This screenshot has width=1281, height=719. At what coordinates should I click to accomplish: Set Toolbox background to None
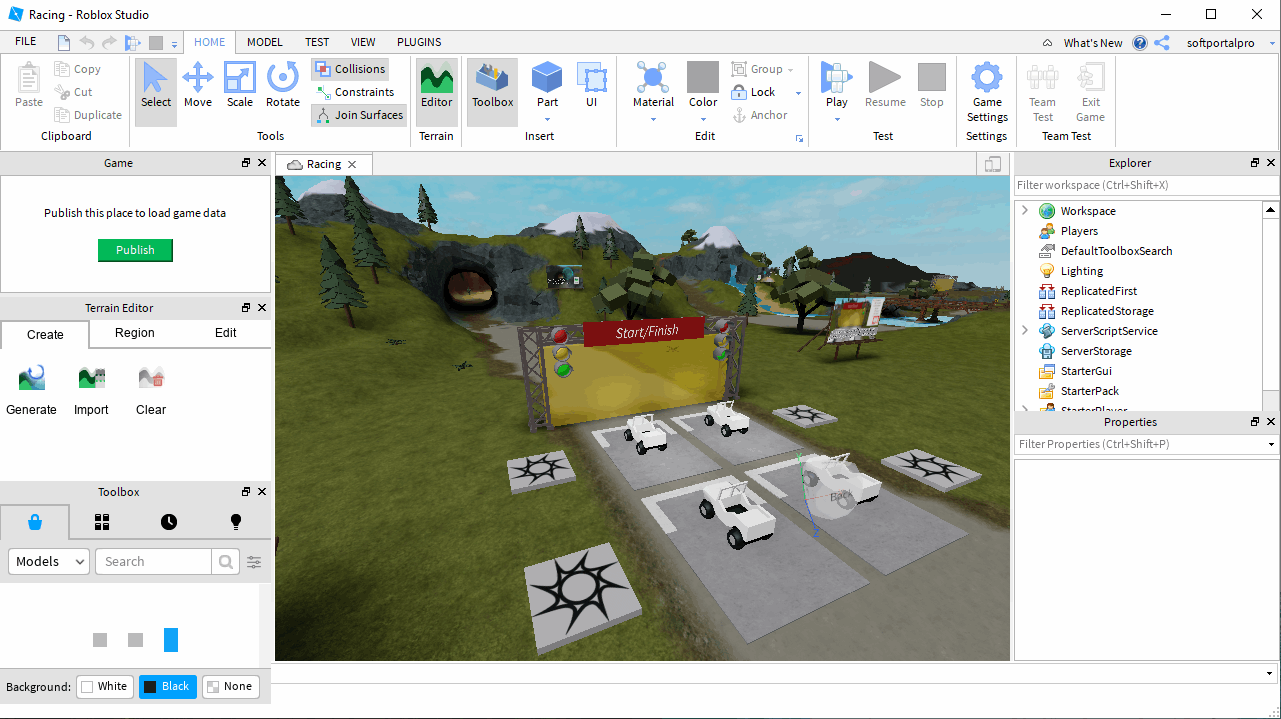230,687
